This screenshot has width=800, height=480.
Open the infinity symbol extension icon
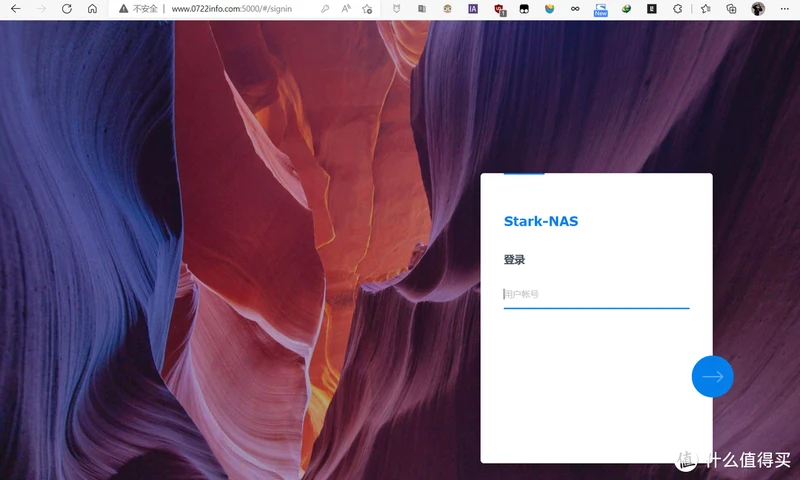tap(575, 9)
